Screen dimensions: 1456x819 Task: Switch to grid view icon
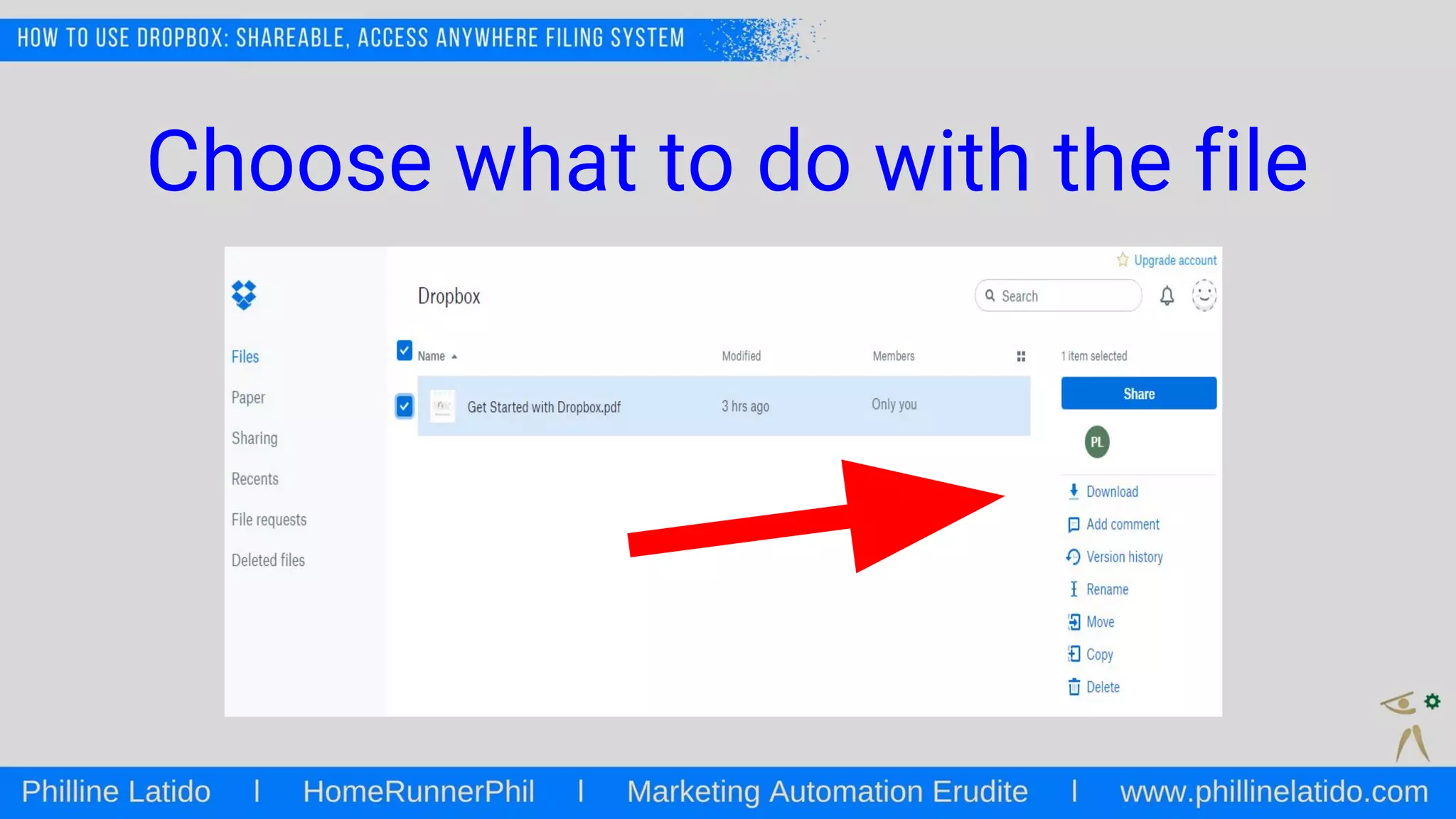coord(1021,356)
